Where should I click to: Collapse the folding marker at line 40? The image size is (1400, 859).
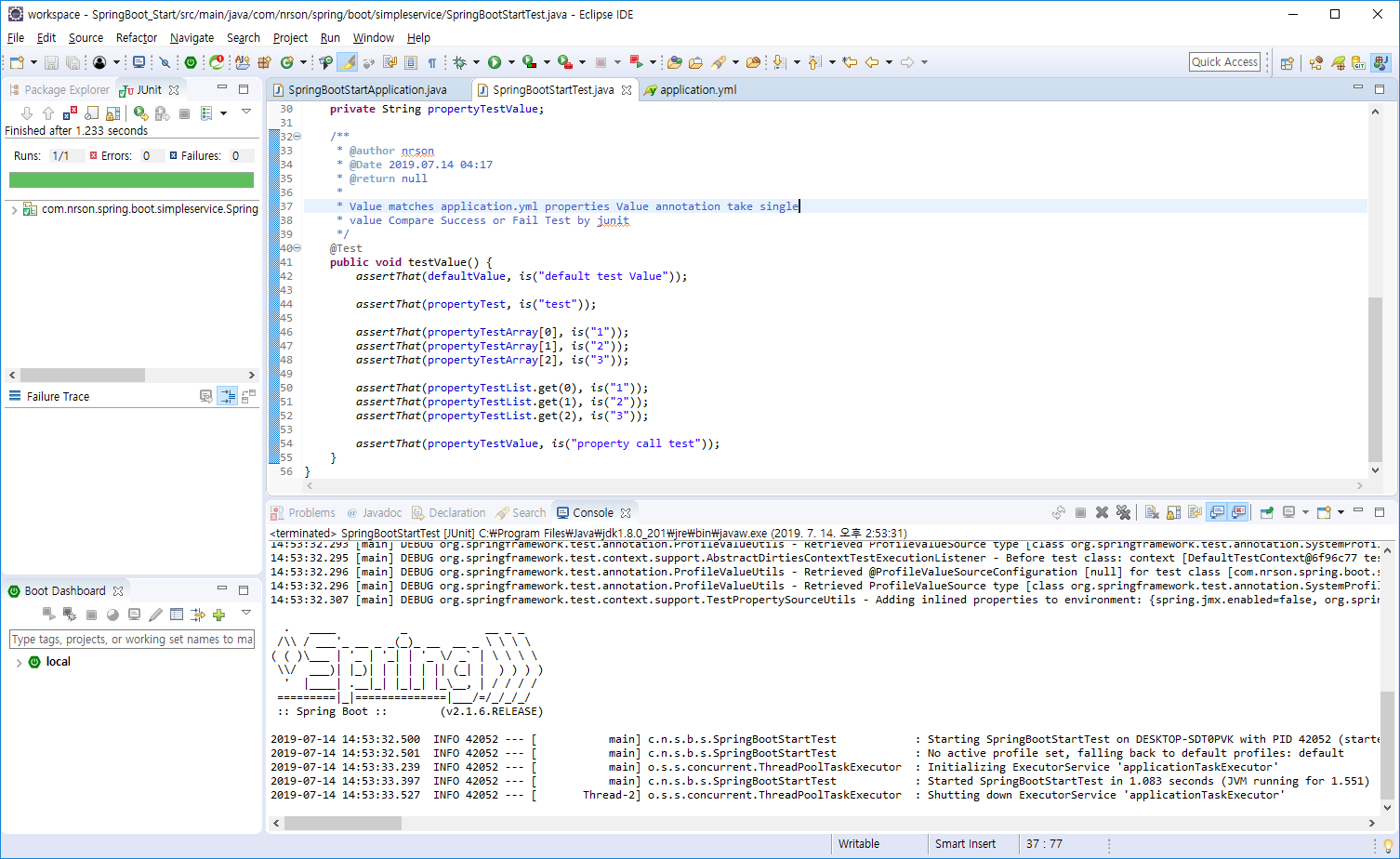[x=297, y=248]
